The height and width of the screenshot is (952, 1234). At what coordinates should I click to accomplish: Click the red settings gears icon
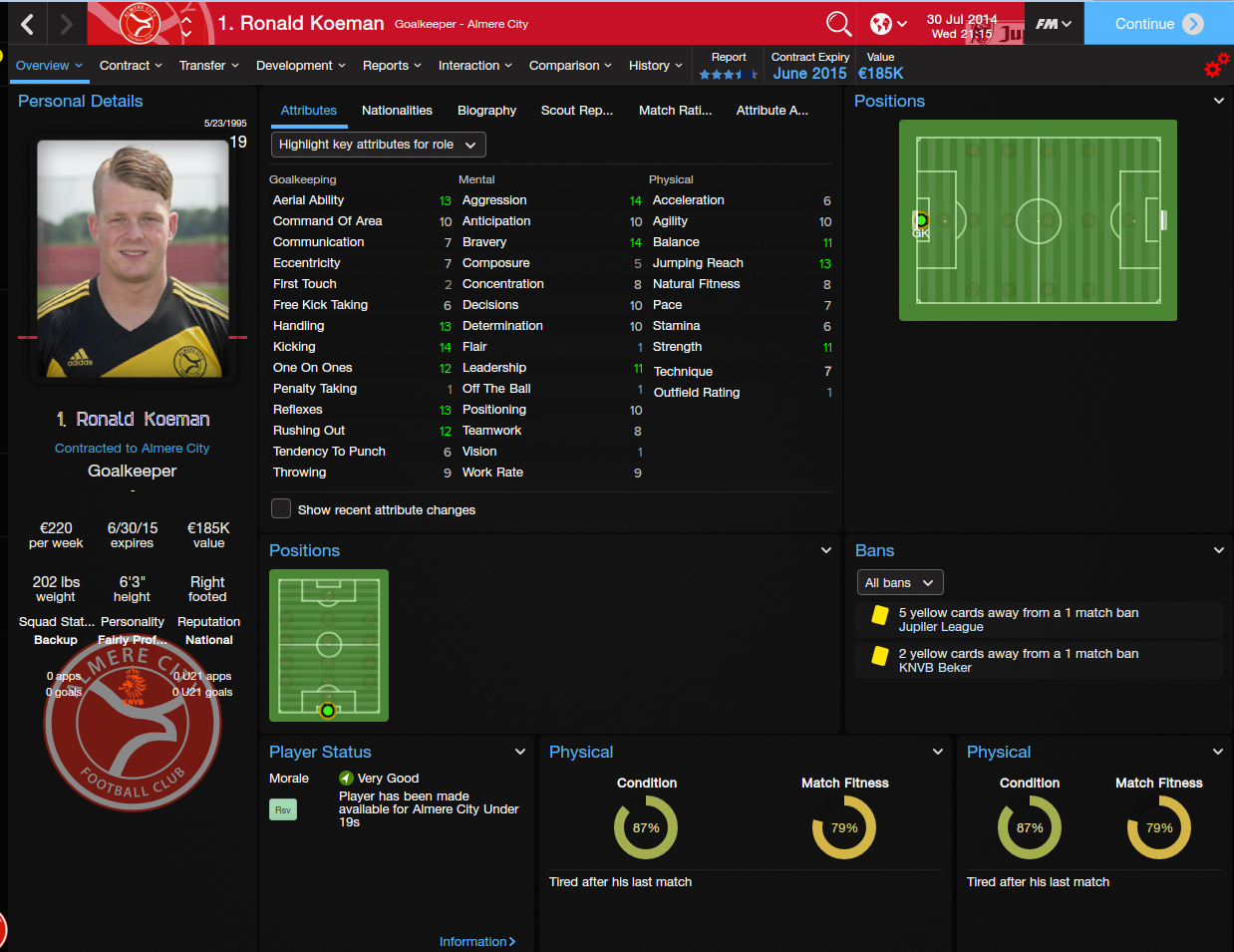coord(1216,66)
